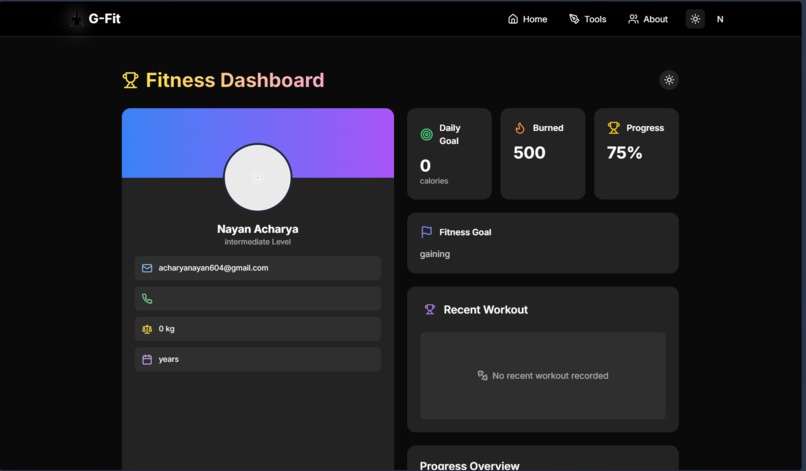
Task: Click the About people icon
Action: [633, 19]
